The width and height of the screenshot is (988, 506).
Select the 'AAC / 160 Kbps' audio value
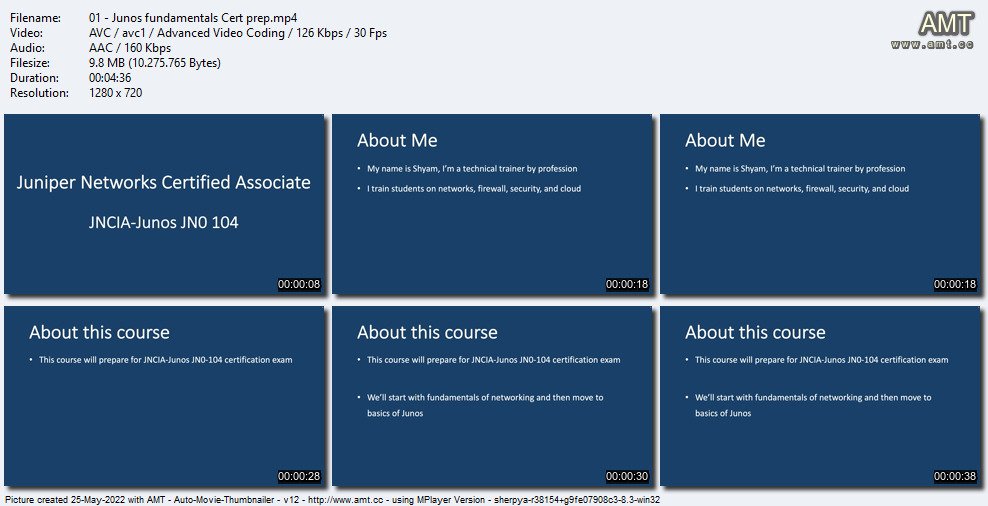pyautogui.click(x=130, y=48)
